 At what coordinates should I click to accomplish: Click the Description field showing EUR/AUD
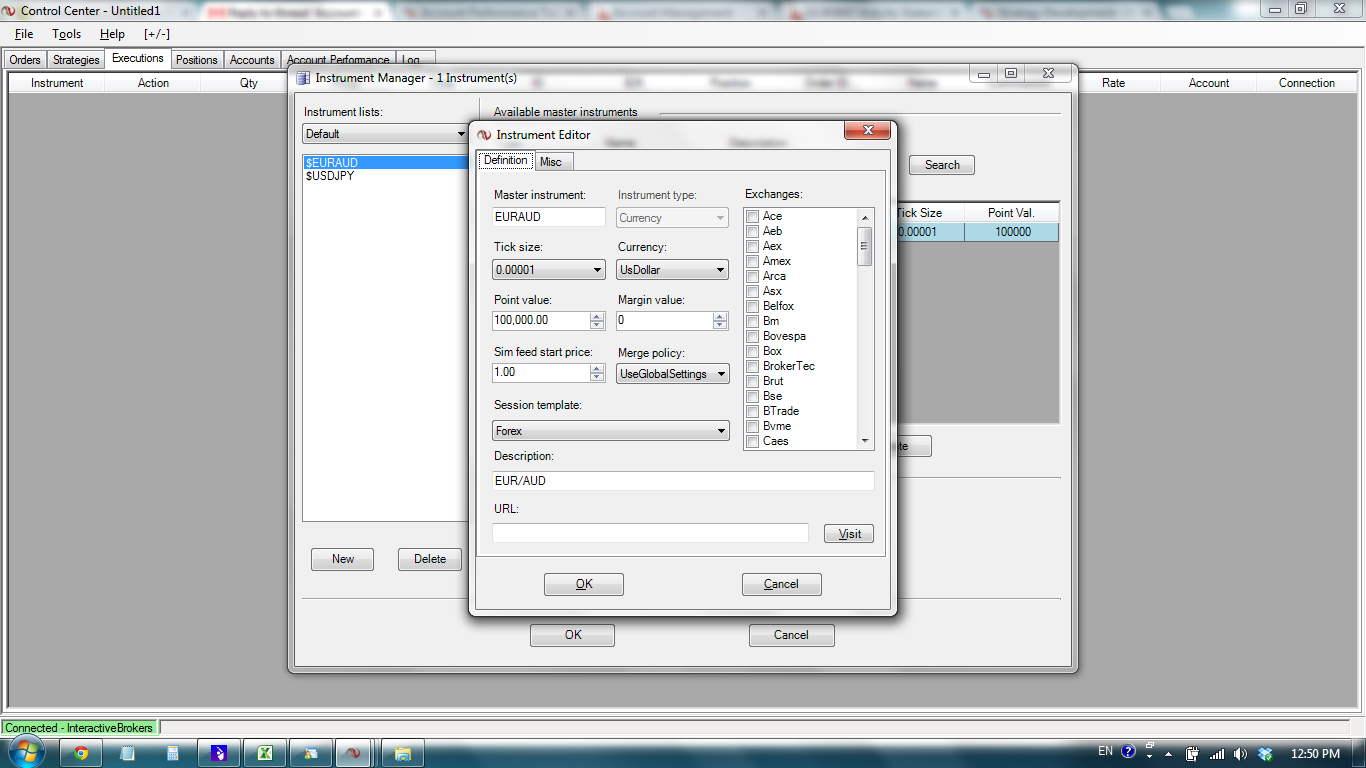[x=684, y=481]
